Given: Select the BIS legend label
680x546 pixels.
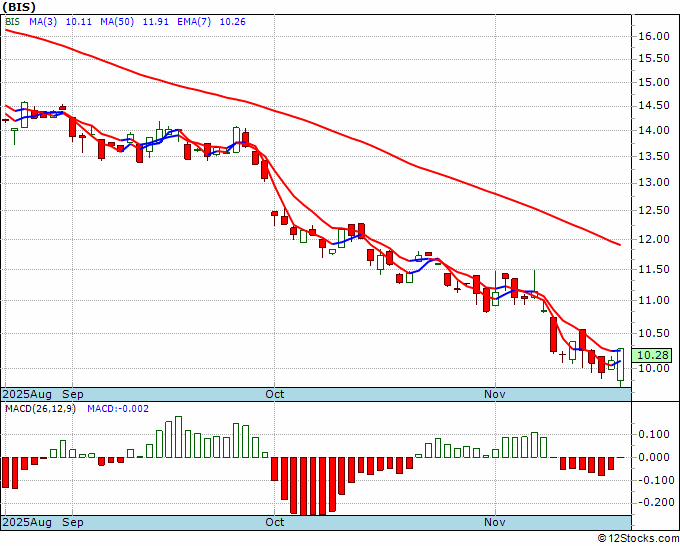Looking at the screenshot, I should click(x=12, y=21).
